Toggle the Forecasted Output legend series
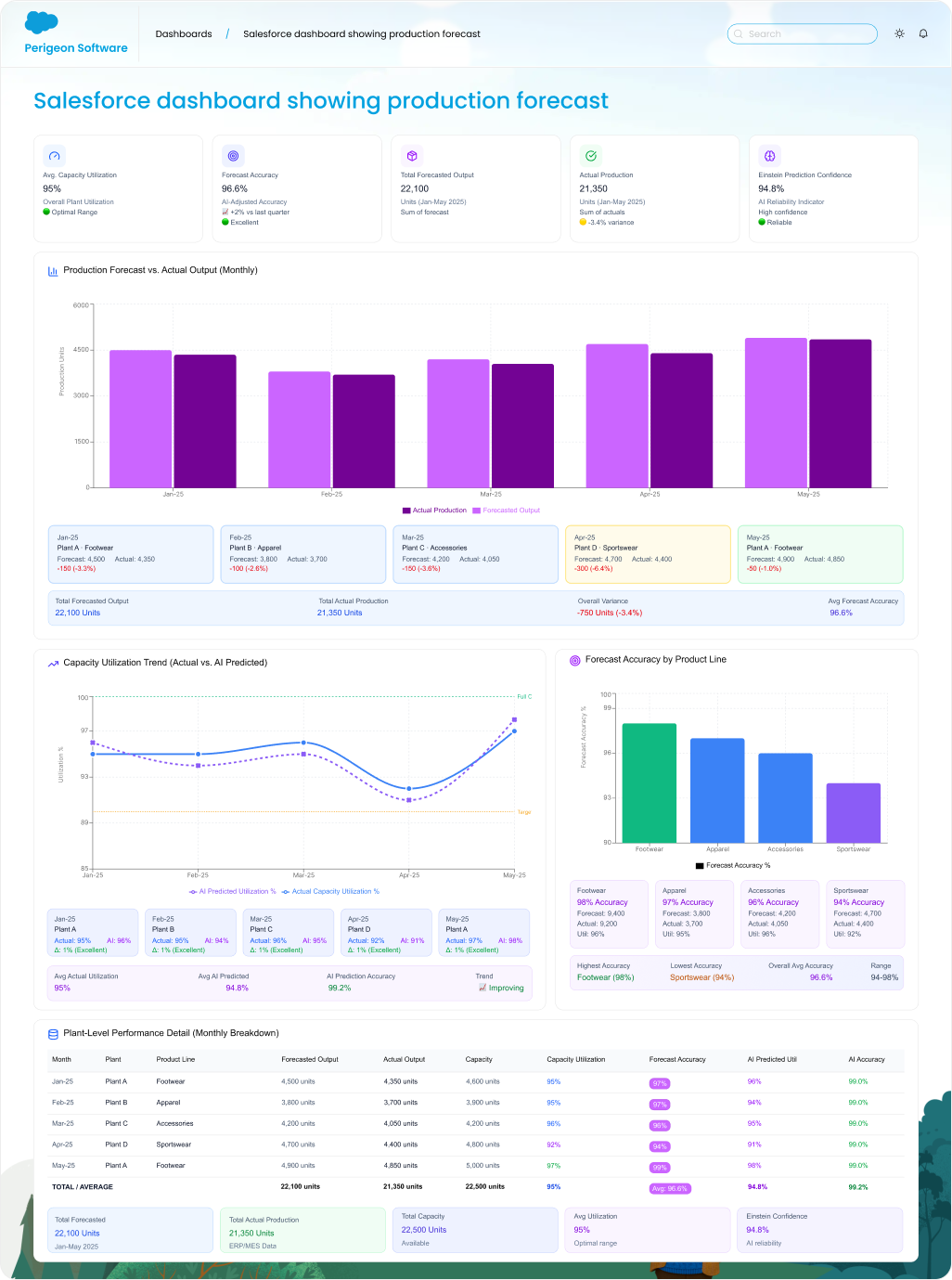 coord(507,511)
